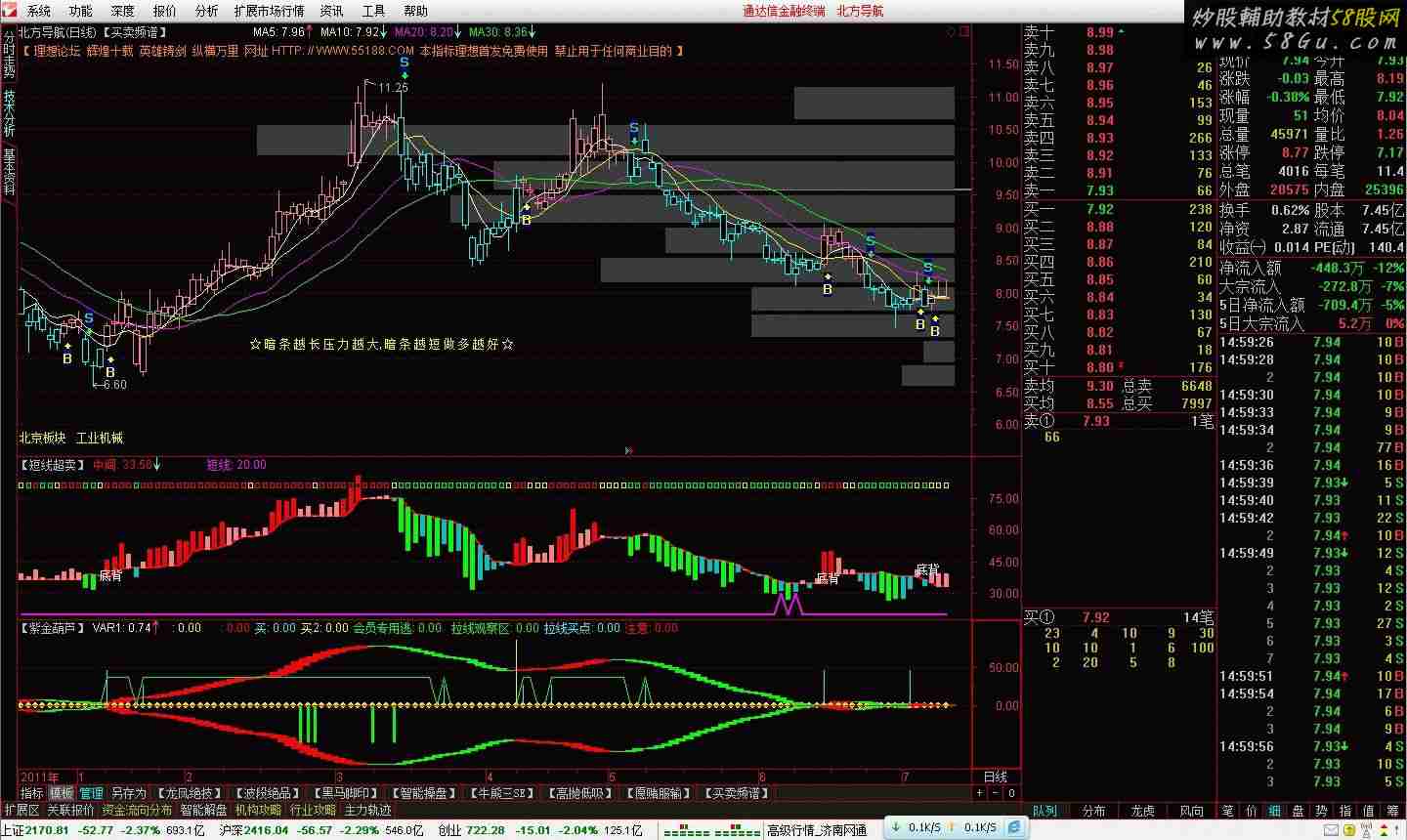Viewport: 1407px width, 840px height.
Task: Select the 指标 tab below chart
Action: pos(32,793)
